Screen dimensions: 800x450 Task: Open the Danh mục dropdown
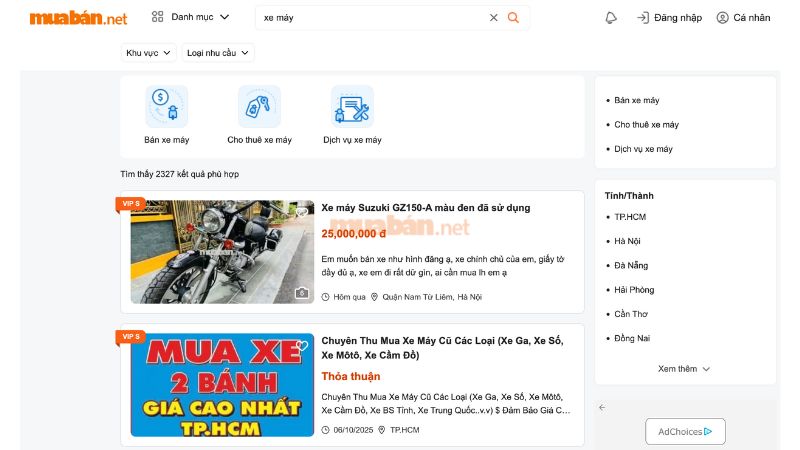tap(190, 17)
